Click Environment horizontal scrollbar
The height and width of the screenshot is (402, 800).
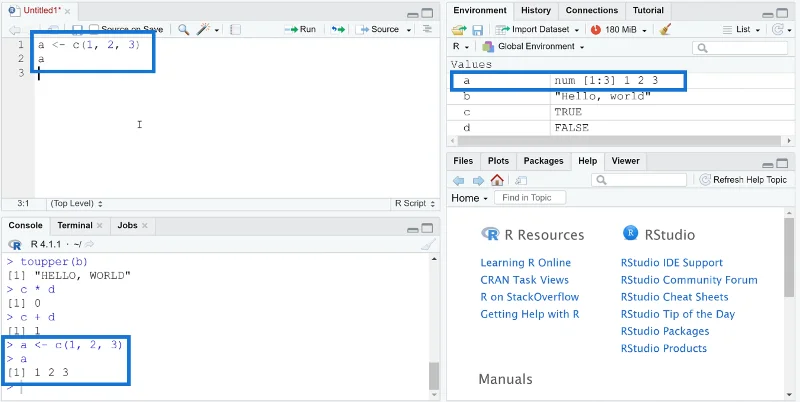tap(621, 140)
